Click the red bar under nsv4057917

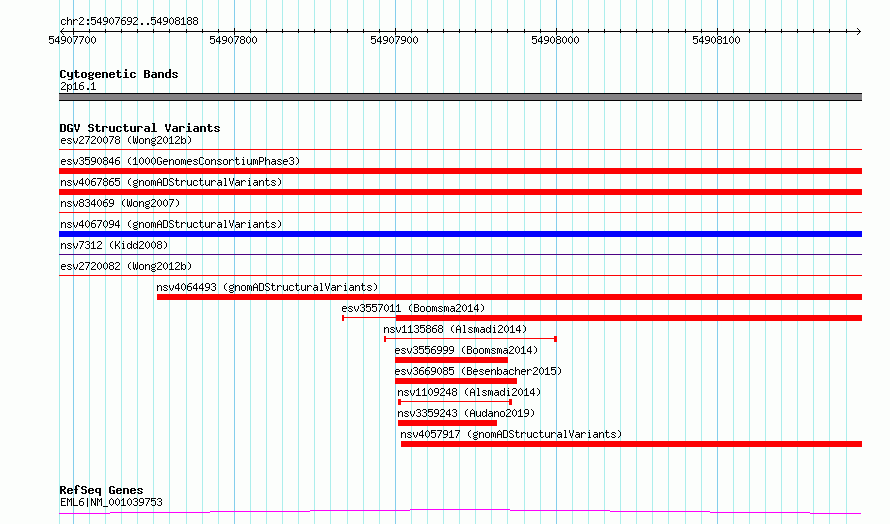click(631, 444)
